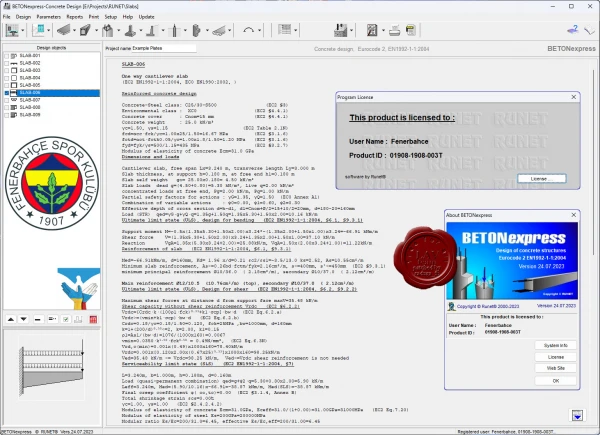Image resolution: width=600 pixels, height=435 pixels.
Task: Click License button in About BETONexpress dialog
Action: pyautogui.click(x=556, y=357)
